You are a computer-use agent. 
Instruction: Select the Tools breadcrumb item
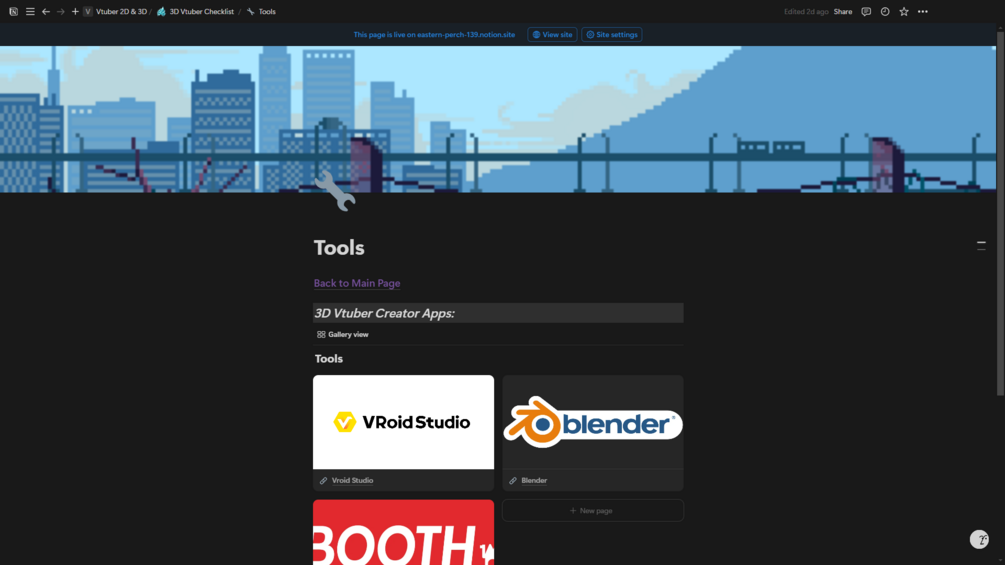click(x=262, y=12)
